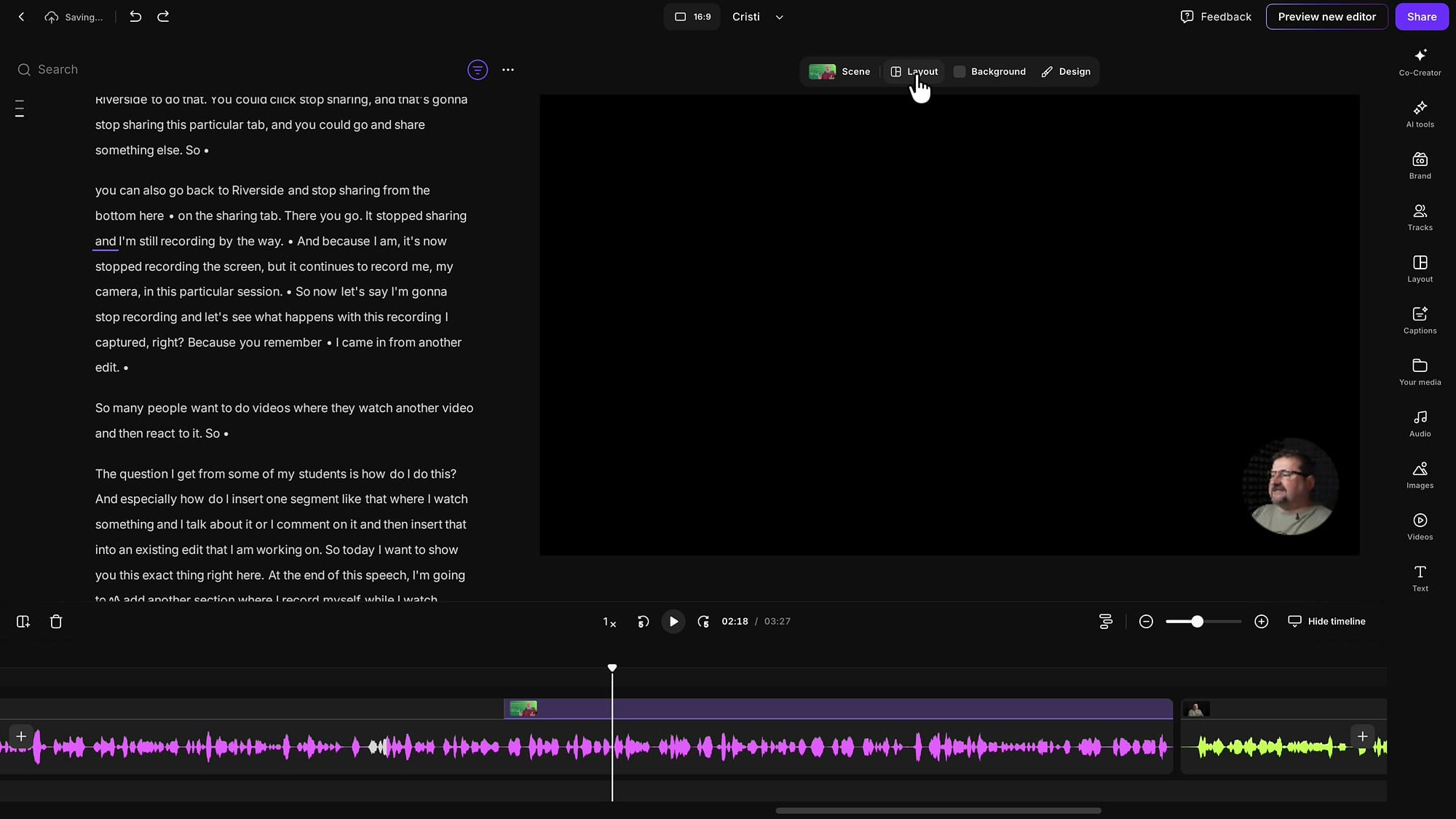
Task: Open the Feedback dialog
Action: point(1216,17)
